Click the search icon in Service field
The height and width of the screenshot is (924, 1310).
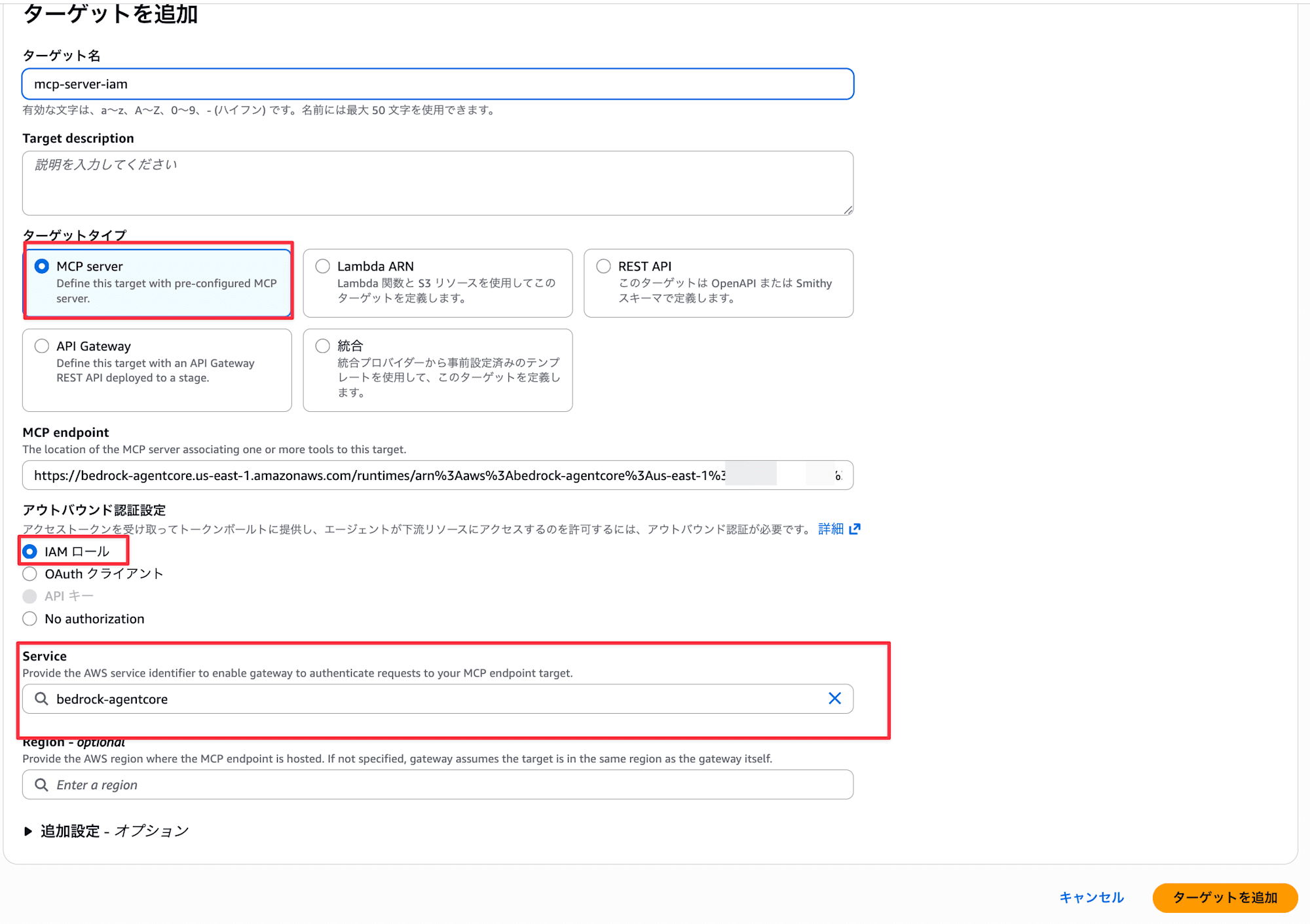pyautogui.click(x=41, y=699)
